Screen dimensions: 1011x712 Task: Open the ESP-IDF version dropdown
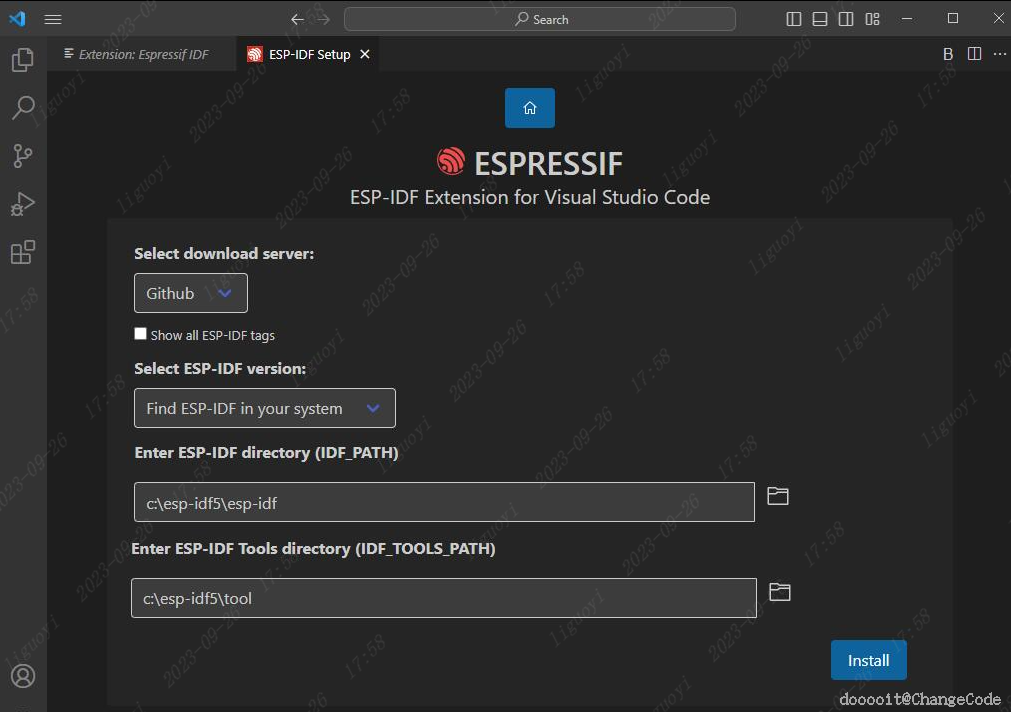tap(265, 408)
